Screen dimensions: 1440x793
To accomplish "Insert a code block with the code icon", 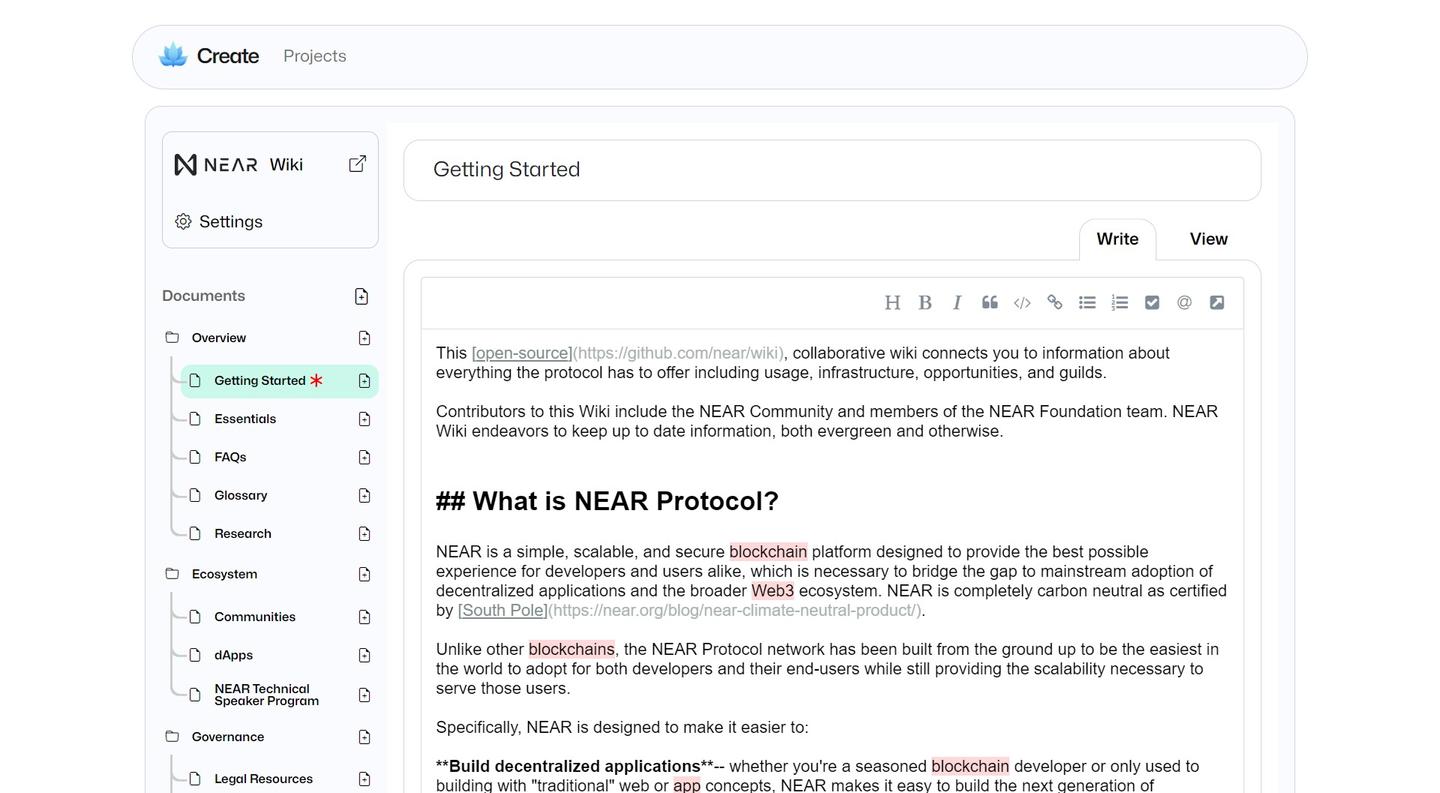I will 1022,303.
